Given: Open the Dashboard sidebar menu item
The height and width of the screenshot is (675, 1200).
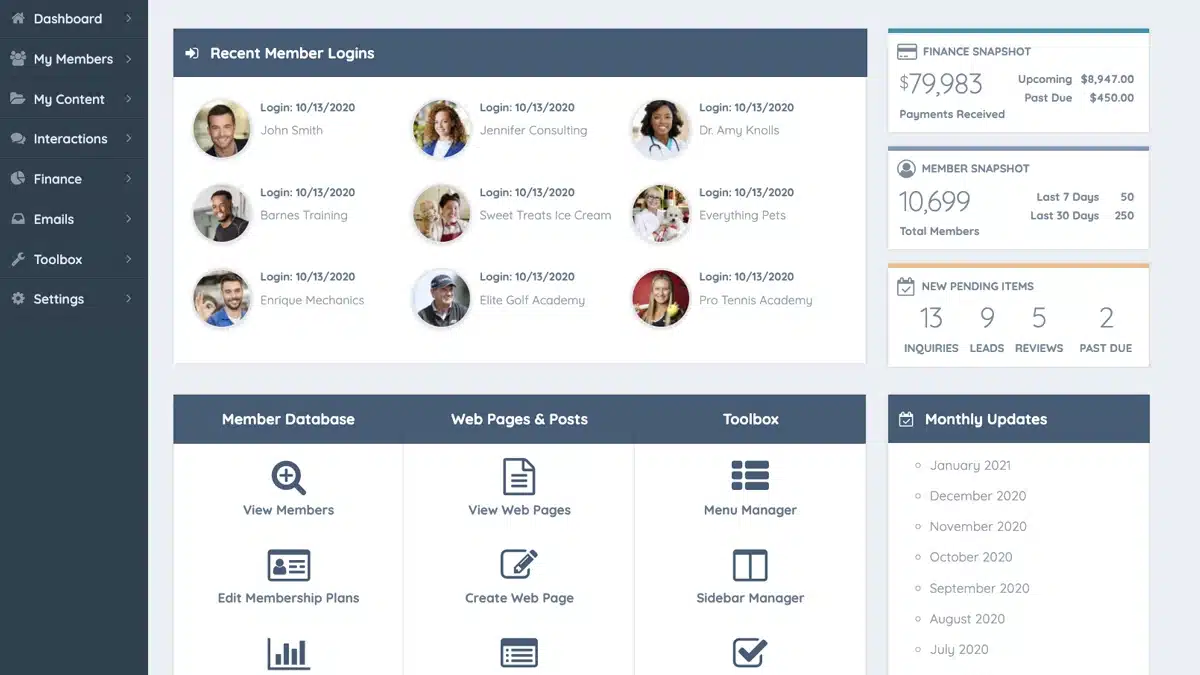Looking at the screenshot, I should 67,19.
